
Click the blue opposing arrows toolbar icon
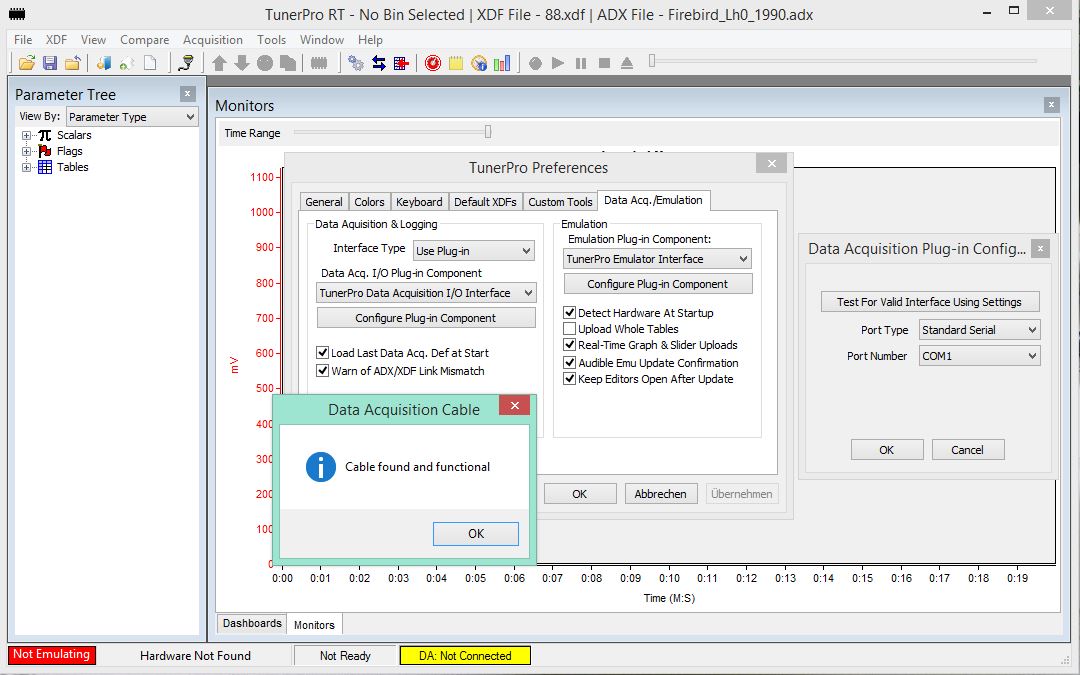click(x=379, y=63)
